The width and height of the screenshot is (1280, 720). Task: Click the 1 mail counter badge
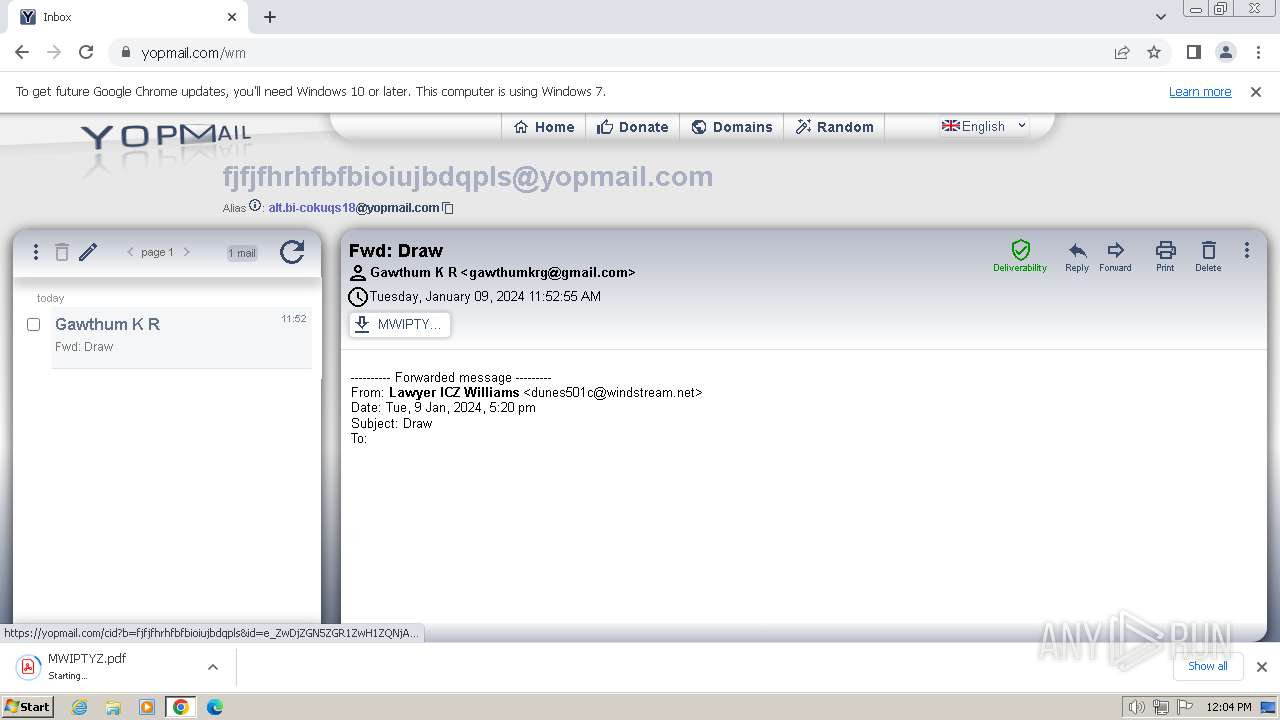(x=242, y=253)
